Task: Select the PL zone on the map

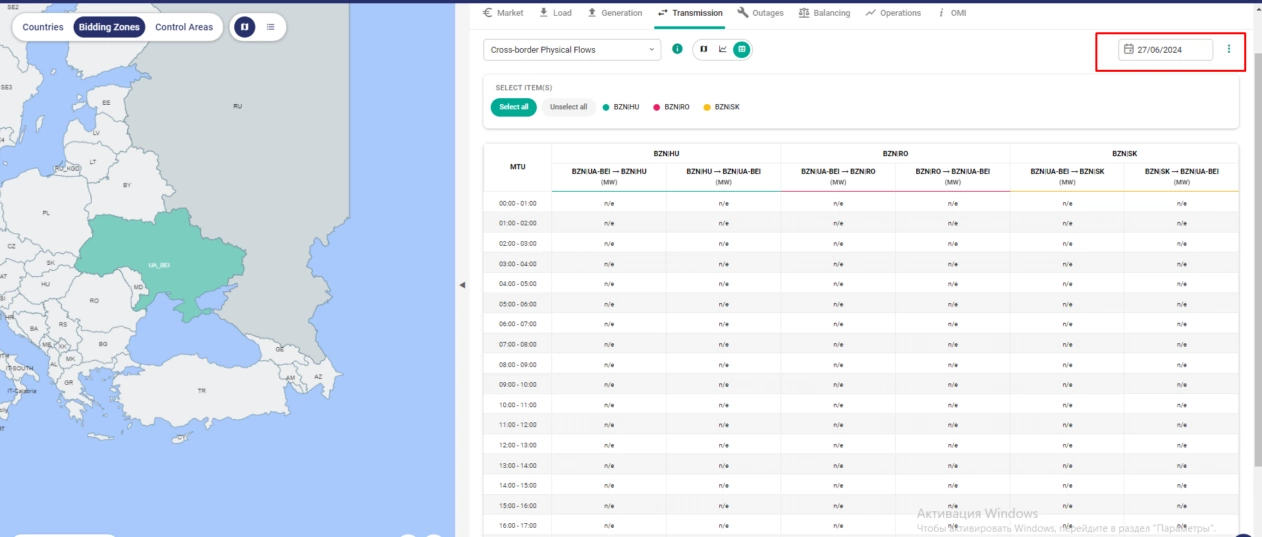Action: coord(46,213)
